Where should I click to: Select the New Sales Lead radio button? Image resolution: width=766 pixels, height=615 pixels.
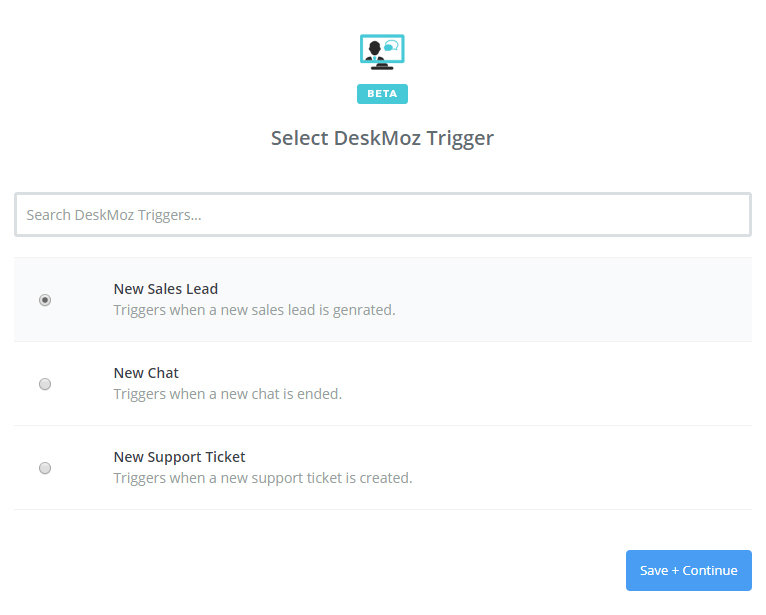45,300
